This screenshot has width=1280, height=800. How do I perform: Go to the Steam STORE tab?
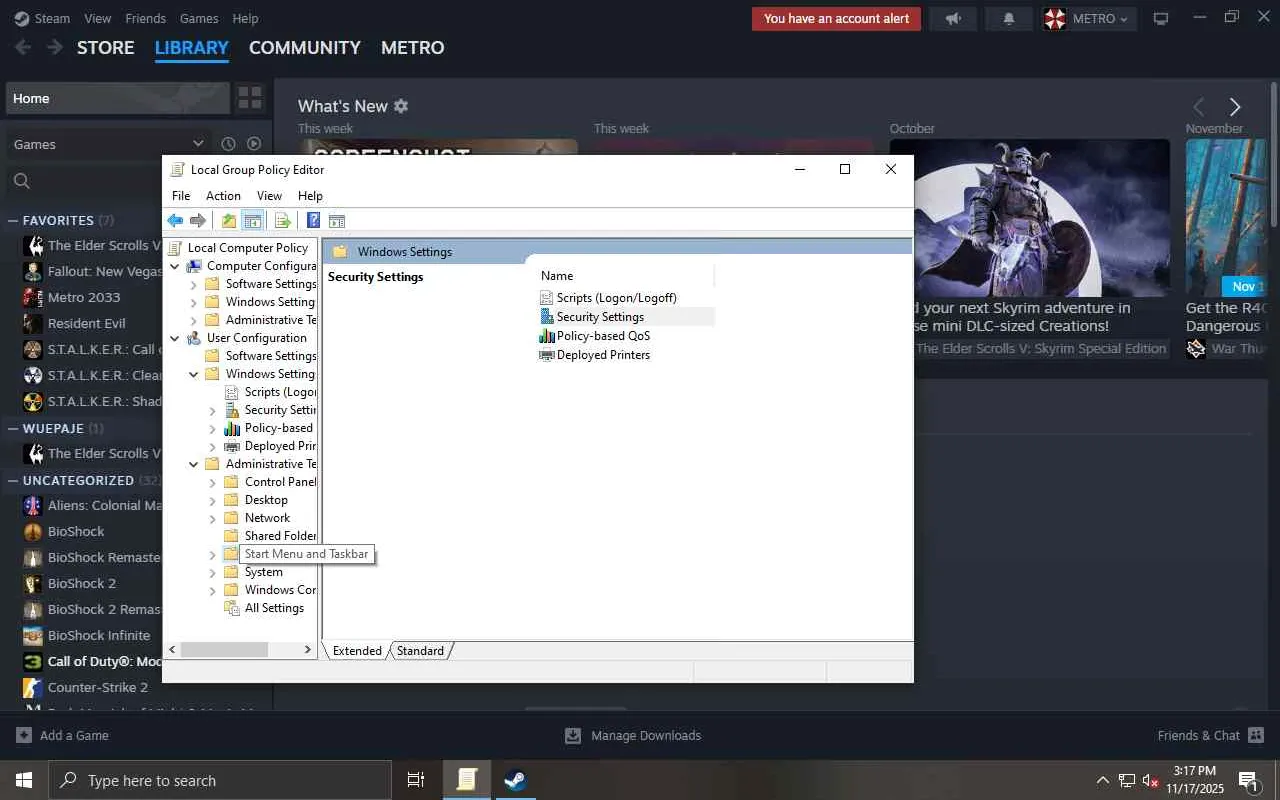coord(105,47)
